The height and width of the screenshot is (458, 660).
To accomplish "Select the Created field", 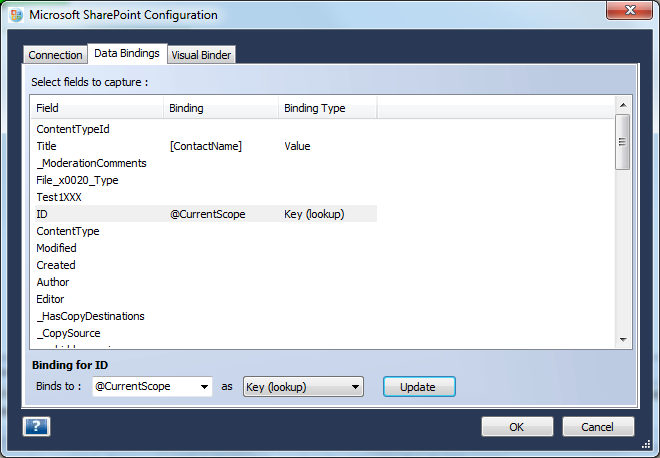I will tap(56, 265).
